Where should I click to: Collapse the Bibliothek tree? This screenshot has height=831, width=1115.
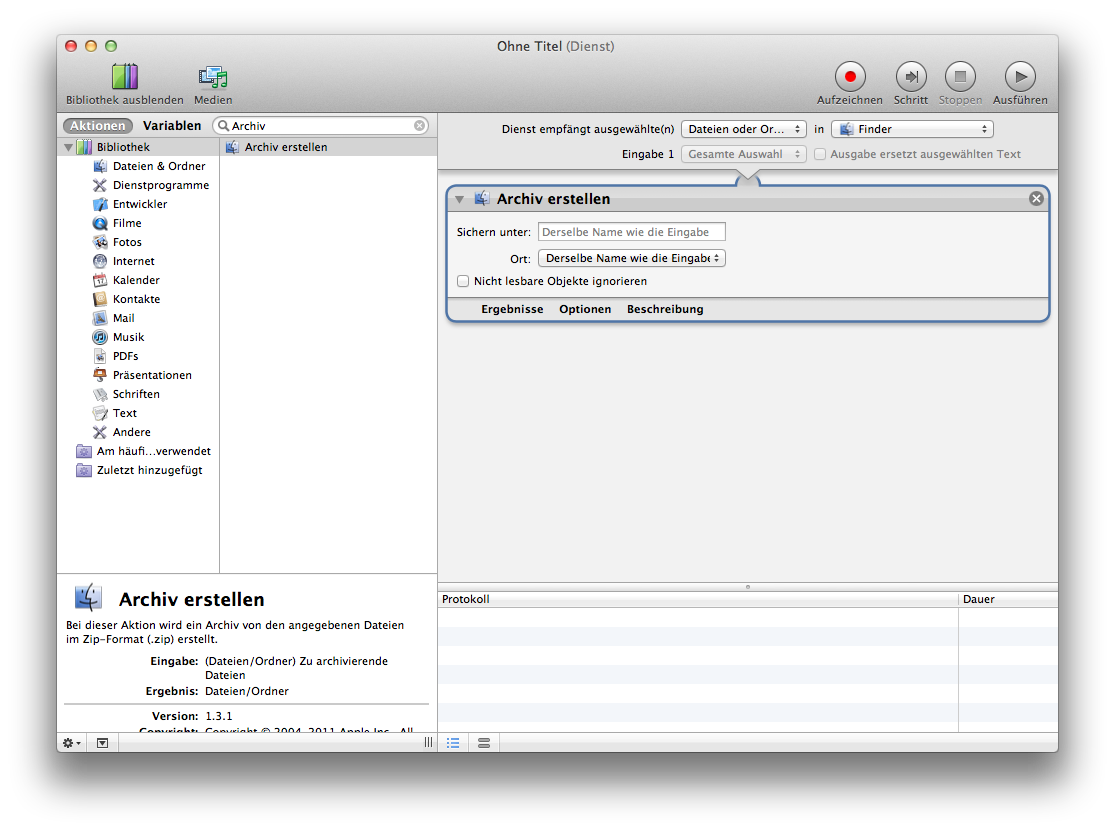69,147
